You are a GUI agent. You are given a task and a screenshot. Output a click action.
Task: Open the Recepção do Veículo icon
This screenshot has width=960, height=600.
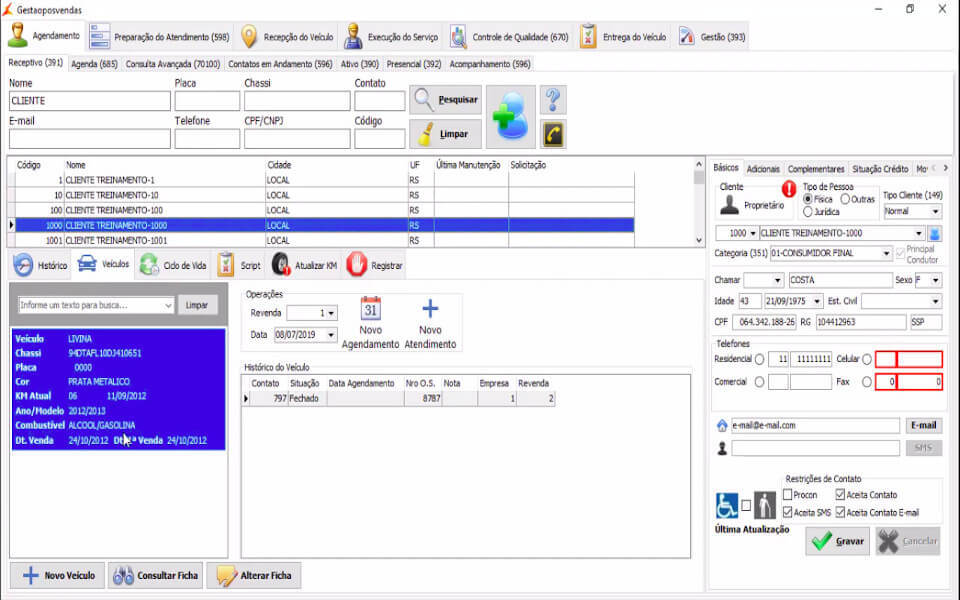coord(249,37)
